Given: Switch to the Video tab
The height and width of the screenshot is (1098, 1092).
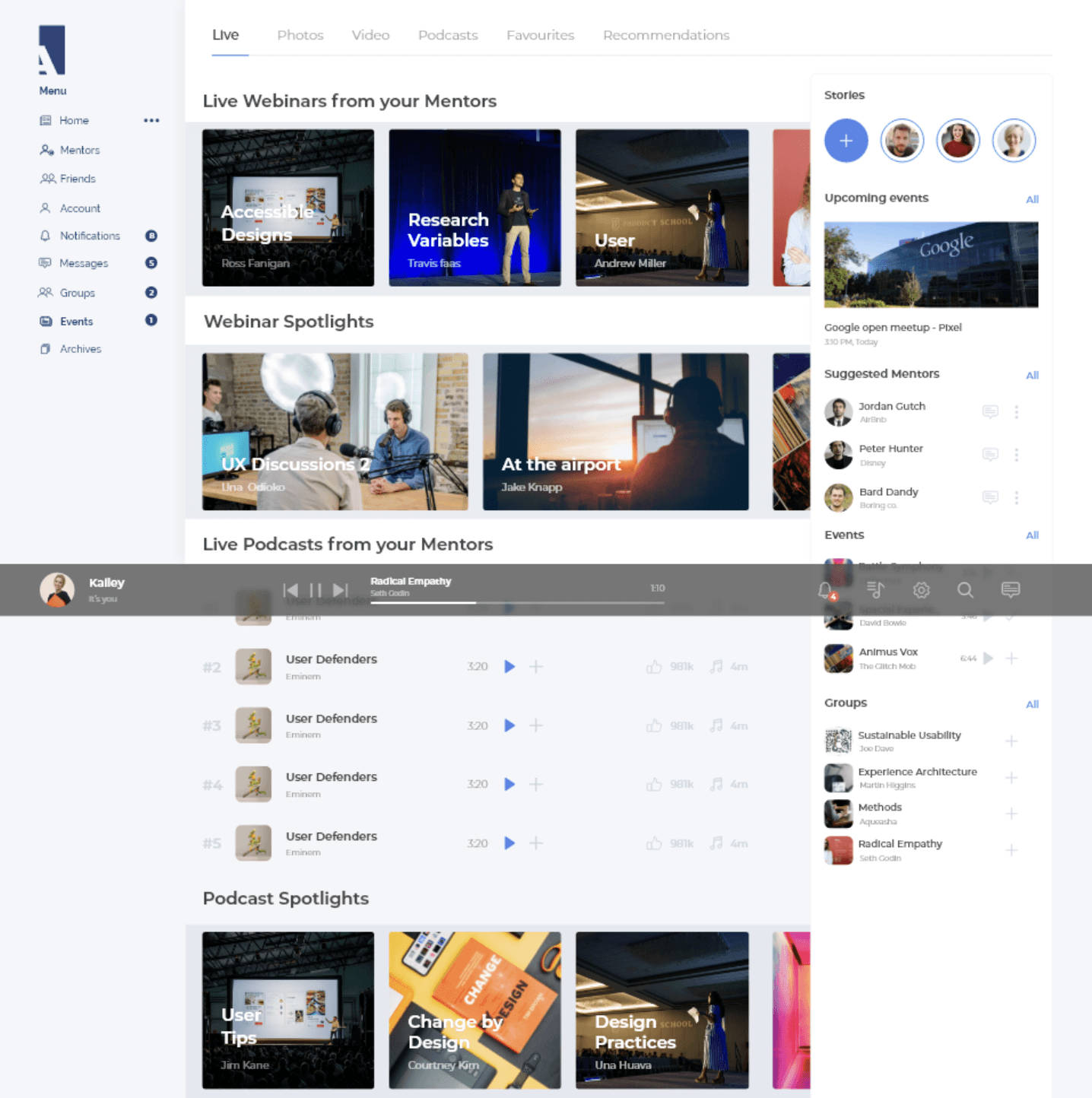Looking at the screenshot, I should [370, 35].
